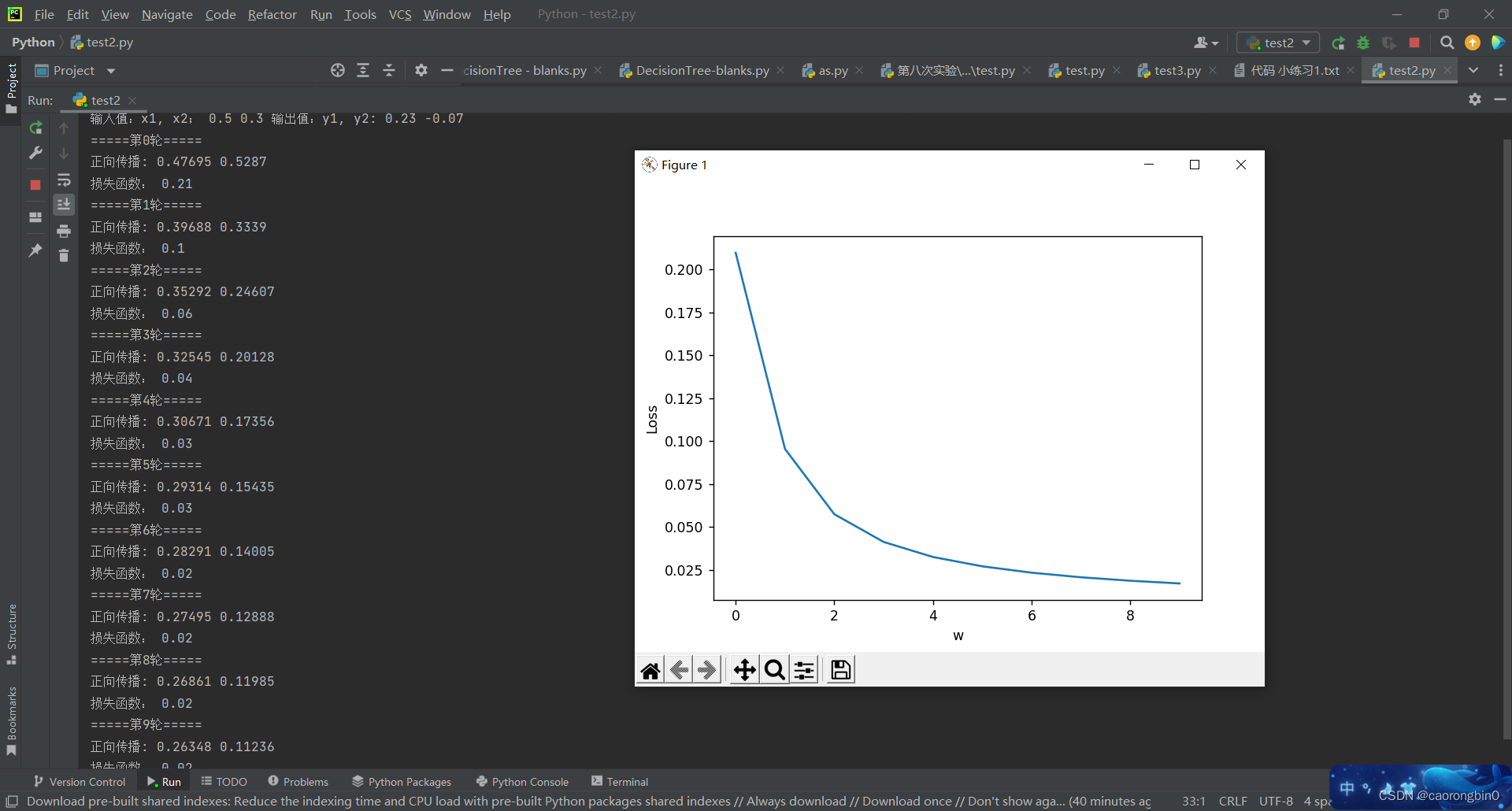Toggle Soft-Wrap in Run console

[x=64, y=180]
